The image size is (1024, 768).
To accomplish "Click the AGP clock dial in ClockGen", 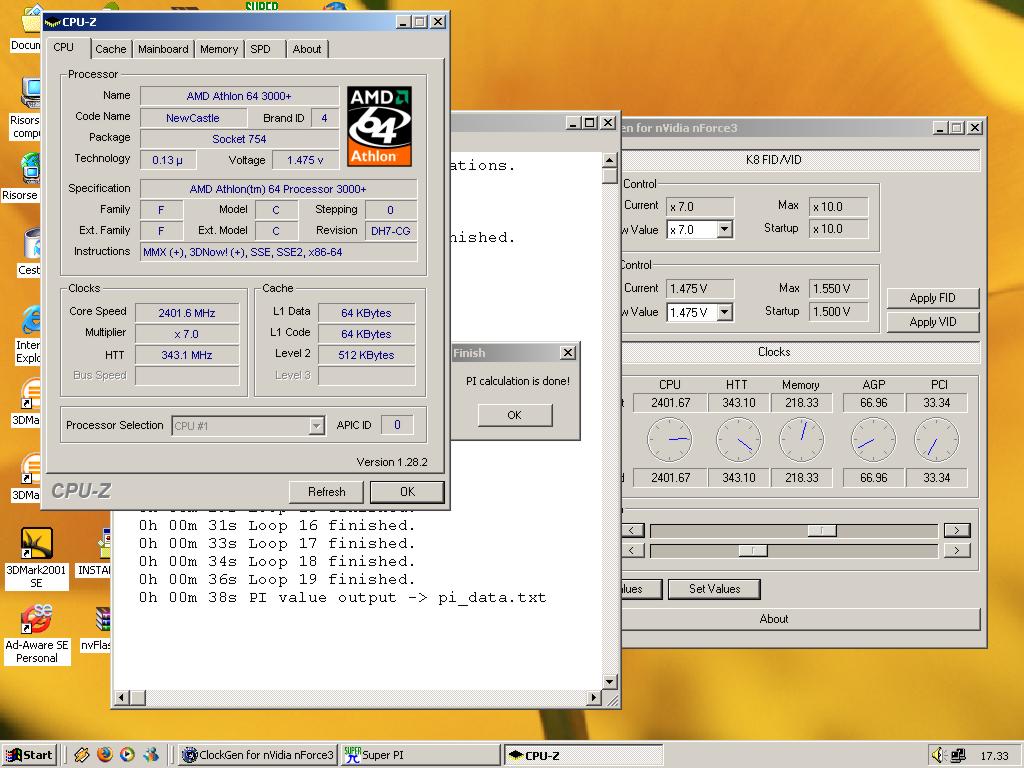I will [x=873, y=440].
